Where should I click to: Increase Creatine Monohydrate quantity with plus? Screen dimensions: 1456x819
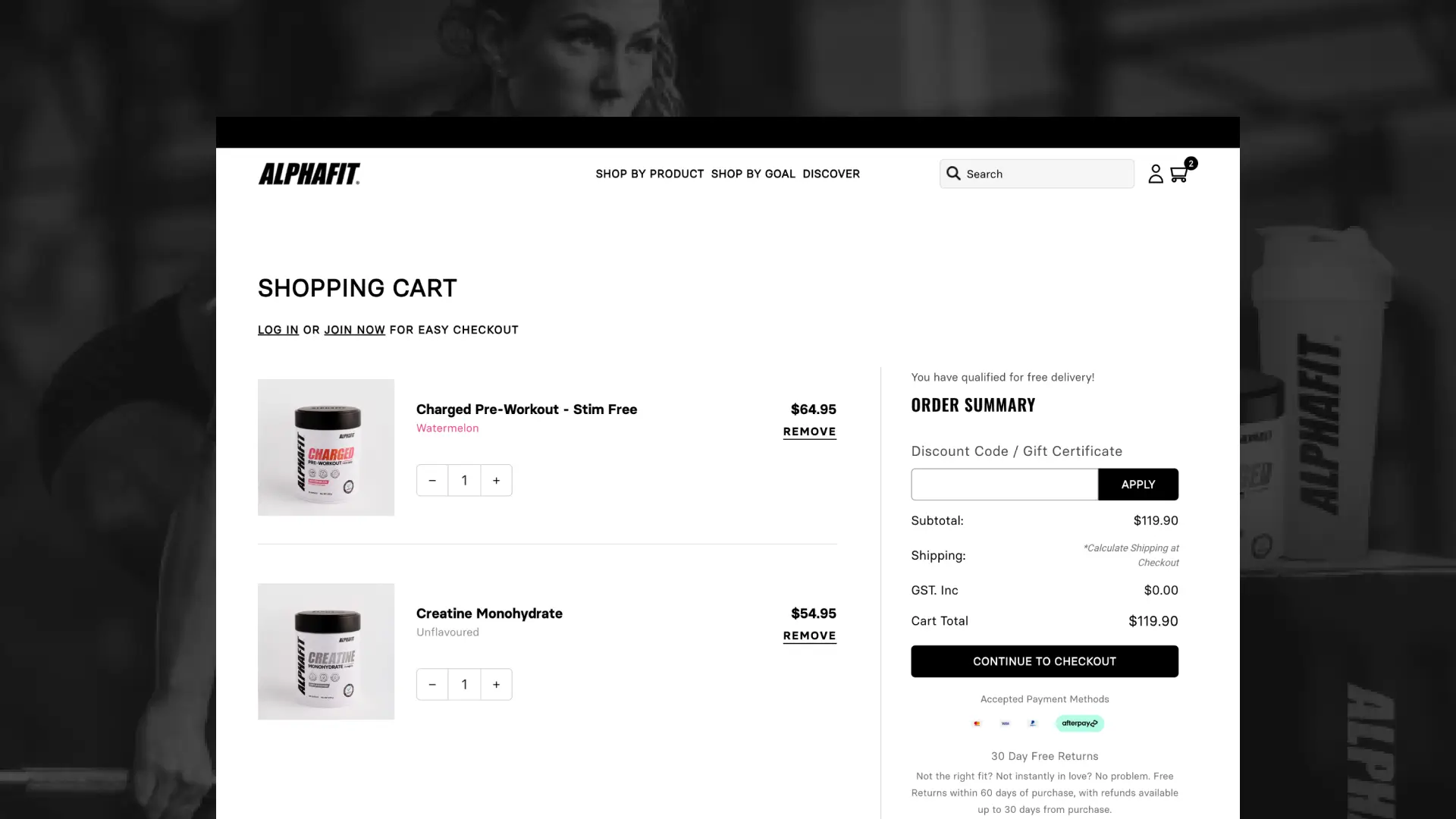tap(496, 684)
